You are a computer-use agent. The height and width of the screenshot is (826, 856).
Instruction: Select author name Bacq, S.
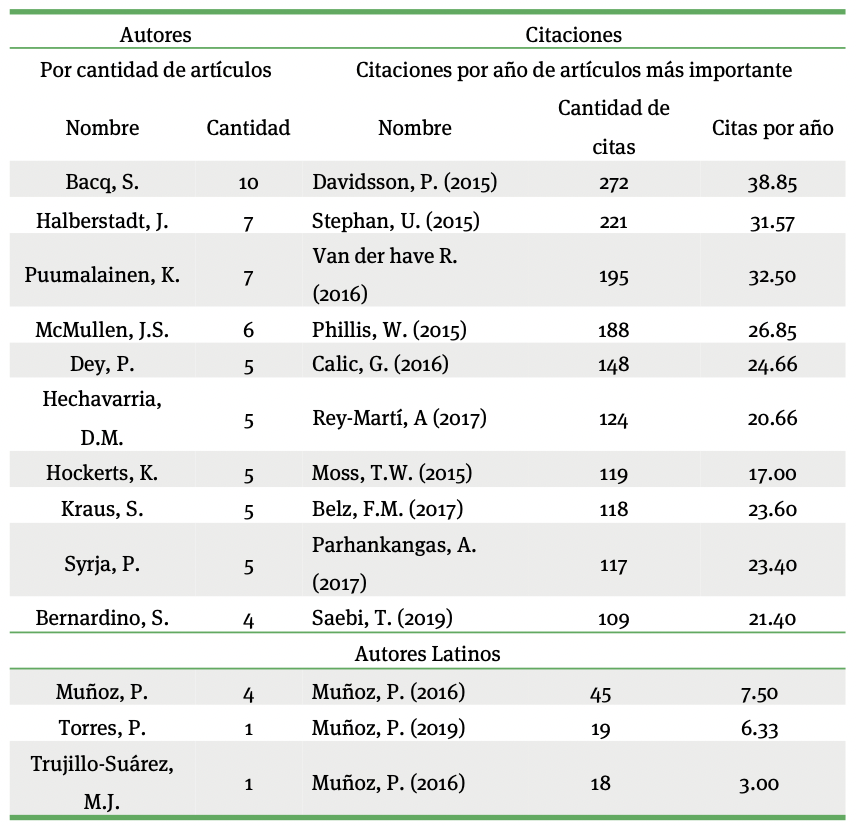tap(102, 183)
